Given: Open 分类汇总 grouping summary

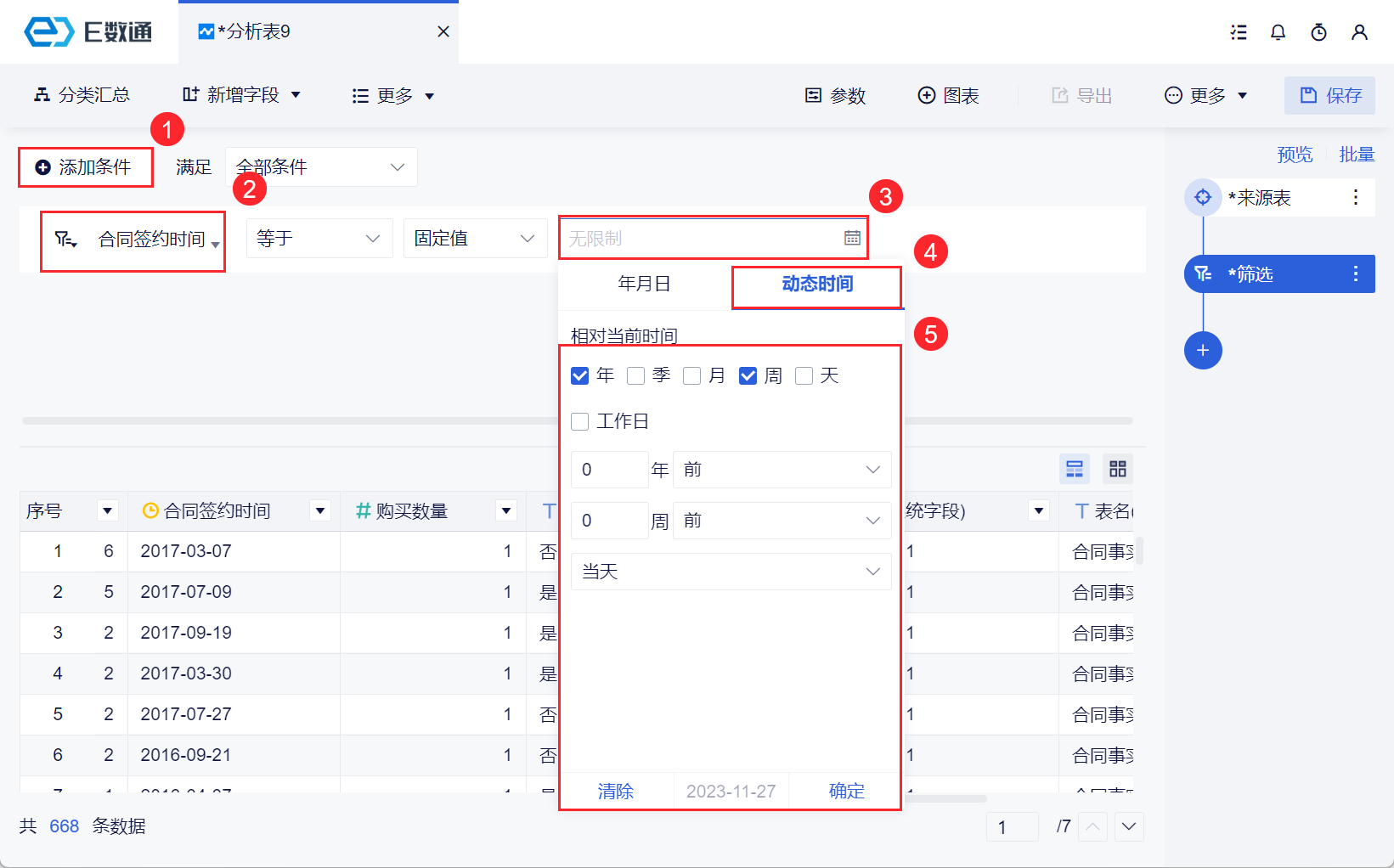Looking at the screenshot, I should tap(82, 95).
